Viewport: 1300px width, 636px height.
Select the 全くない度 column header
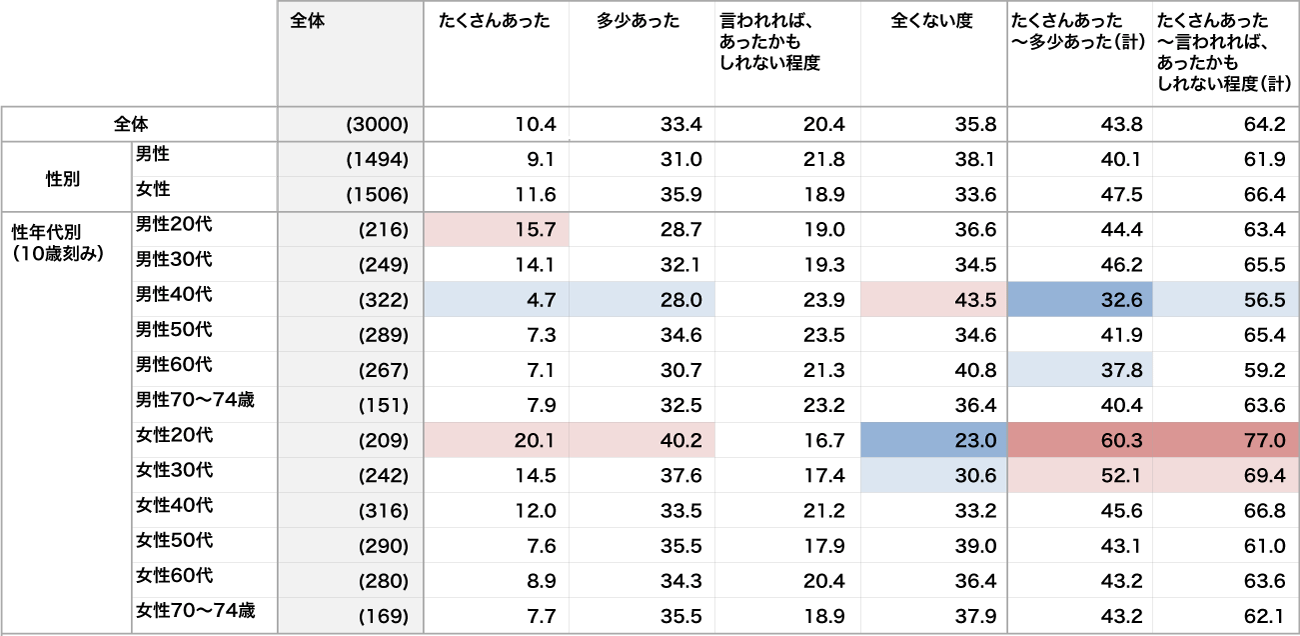coord(931,21)
